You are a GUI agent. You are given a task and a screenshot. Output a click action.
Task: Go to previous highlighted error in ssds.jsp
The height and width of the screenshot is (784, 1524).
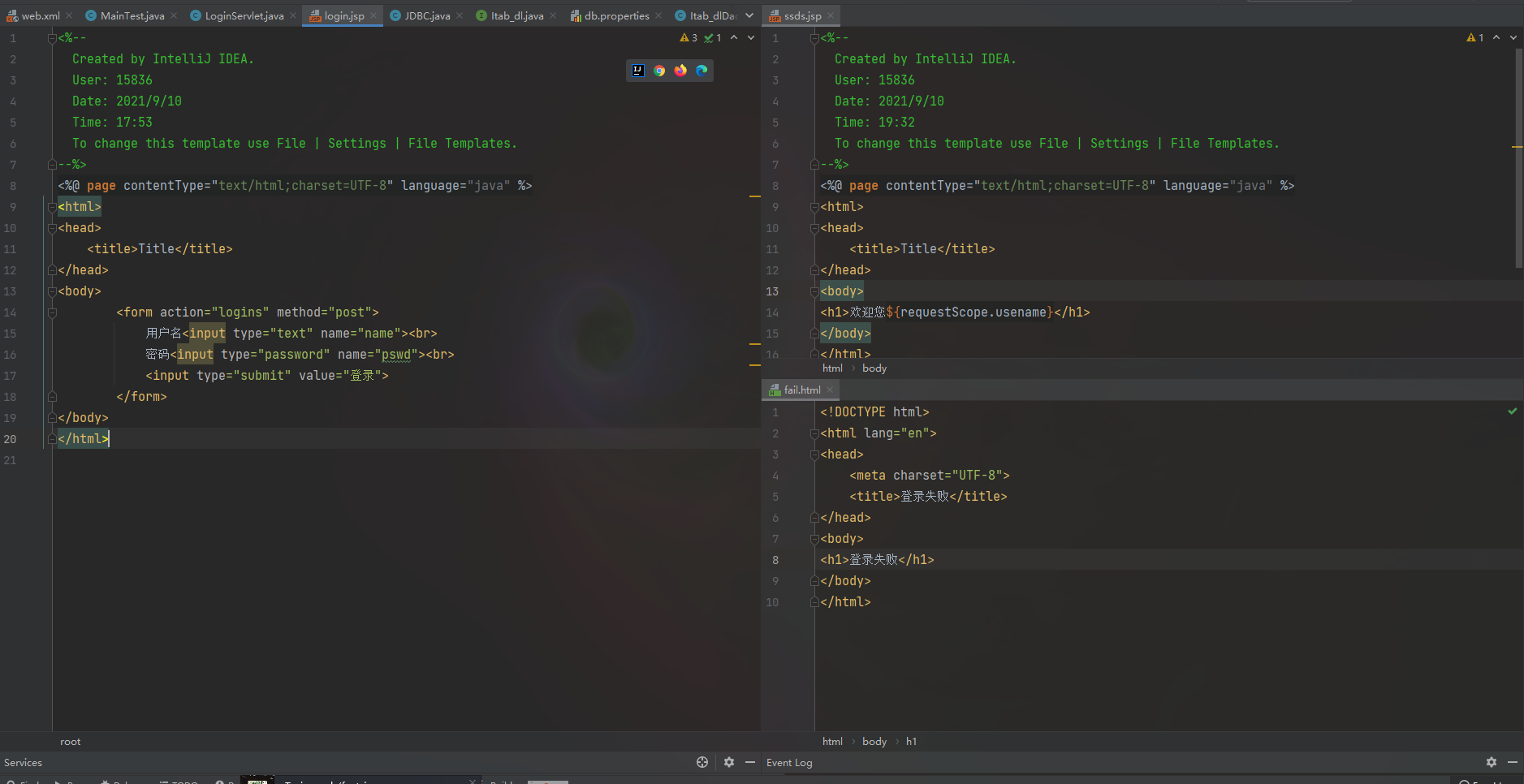pyautogui.click(x=1496, y=37)
